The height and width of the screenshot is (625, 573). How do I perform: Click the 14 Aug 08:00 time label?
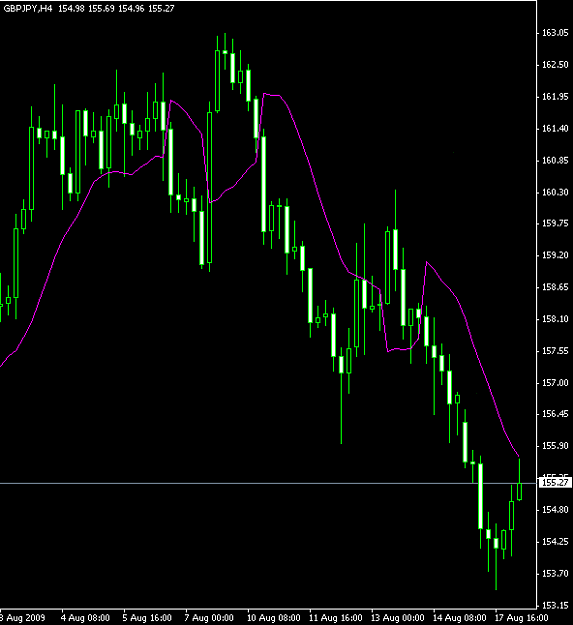(459, 618)
